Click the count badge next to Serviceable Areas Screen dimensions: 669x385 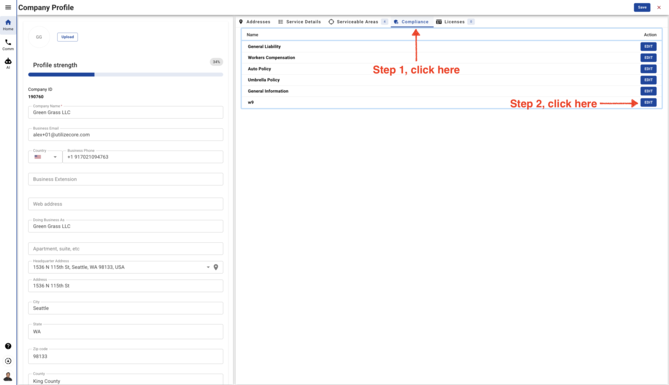[384, 22]
